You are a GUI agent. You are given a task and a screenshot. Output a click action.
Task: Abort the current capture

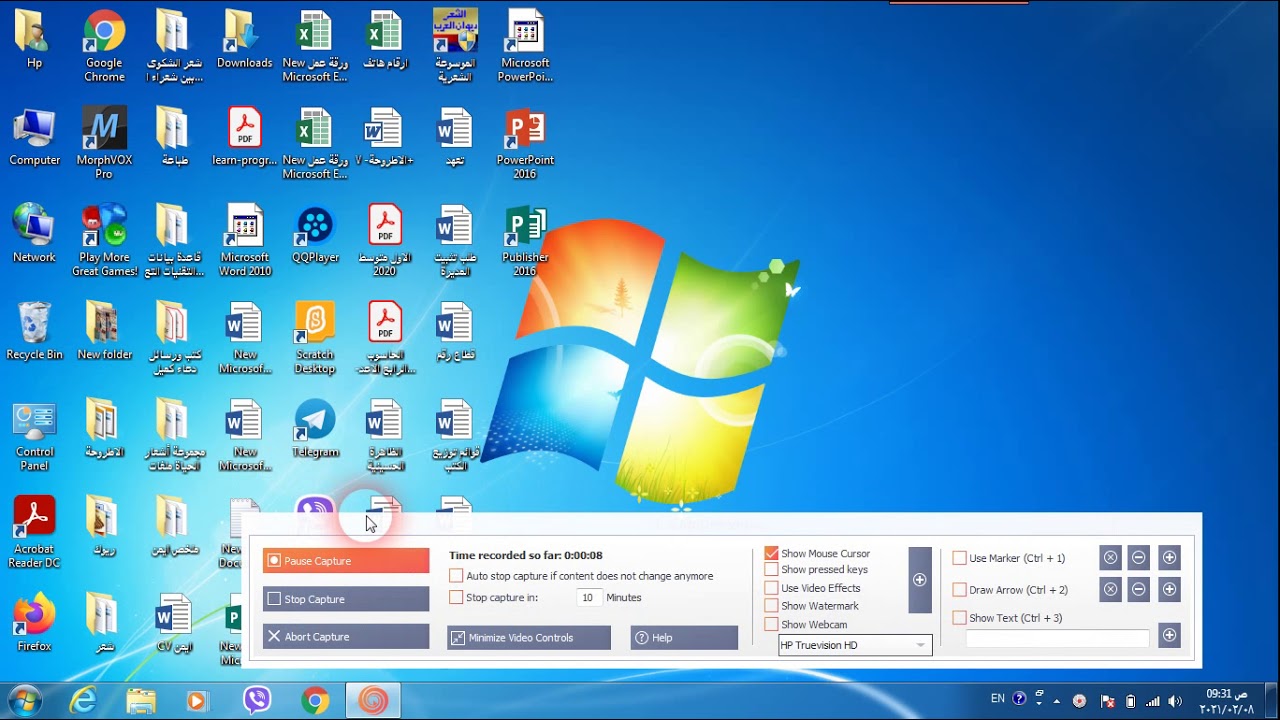pos(346,637)
